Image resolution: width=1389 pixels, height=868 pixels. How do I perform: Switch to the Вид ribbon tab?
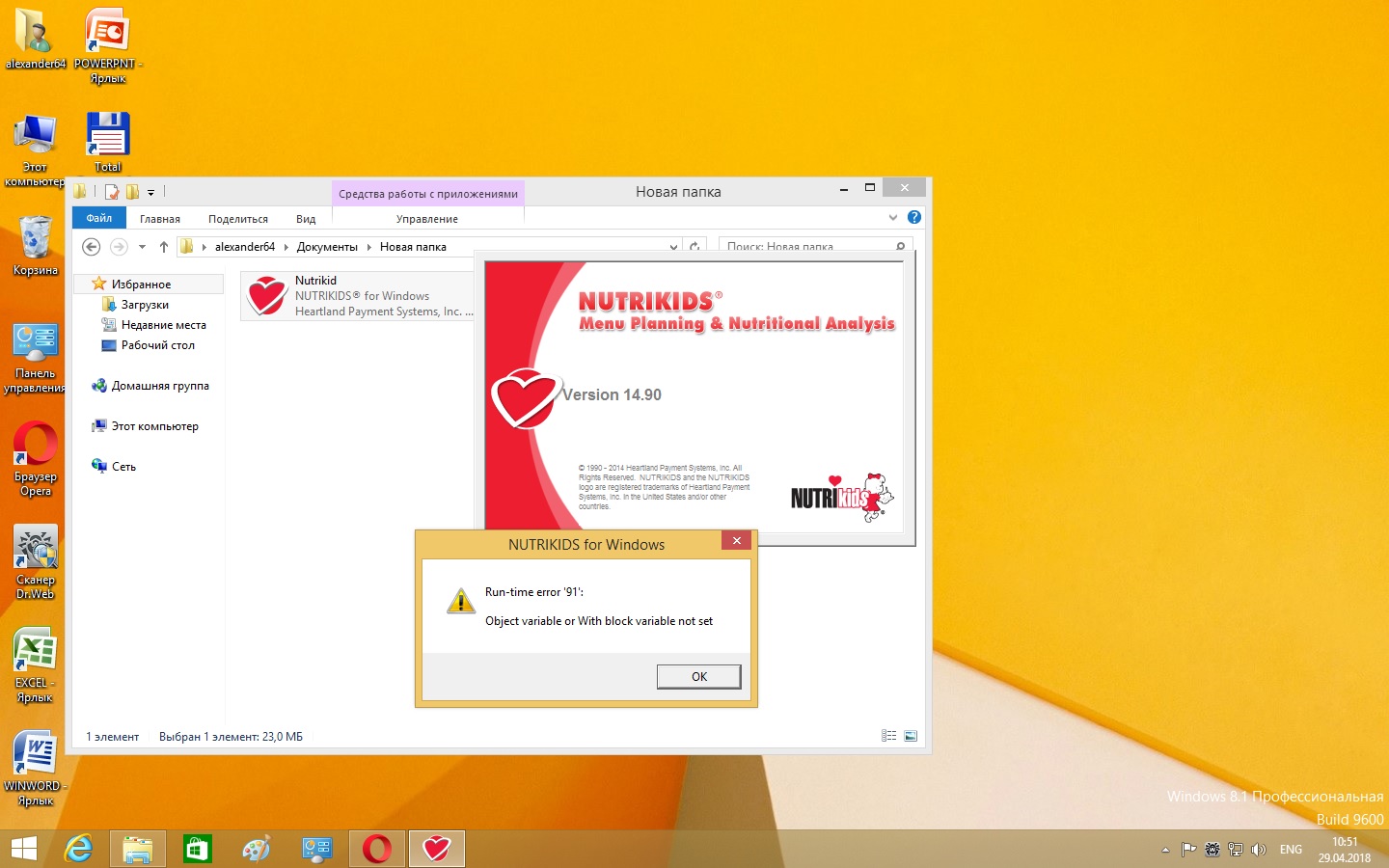[306, 219]
